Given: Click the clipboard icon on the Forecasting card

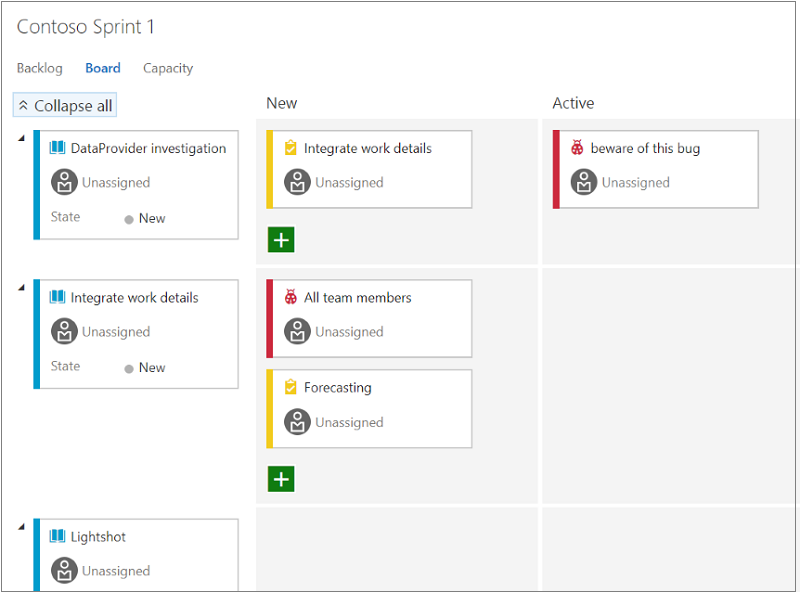Looking at the screenshot, I should (x=292, y=387).
